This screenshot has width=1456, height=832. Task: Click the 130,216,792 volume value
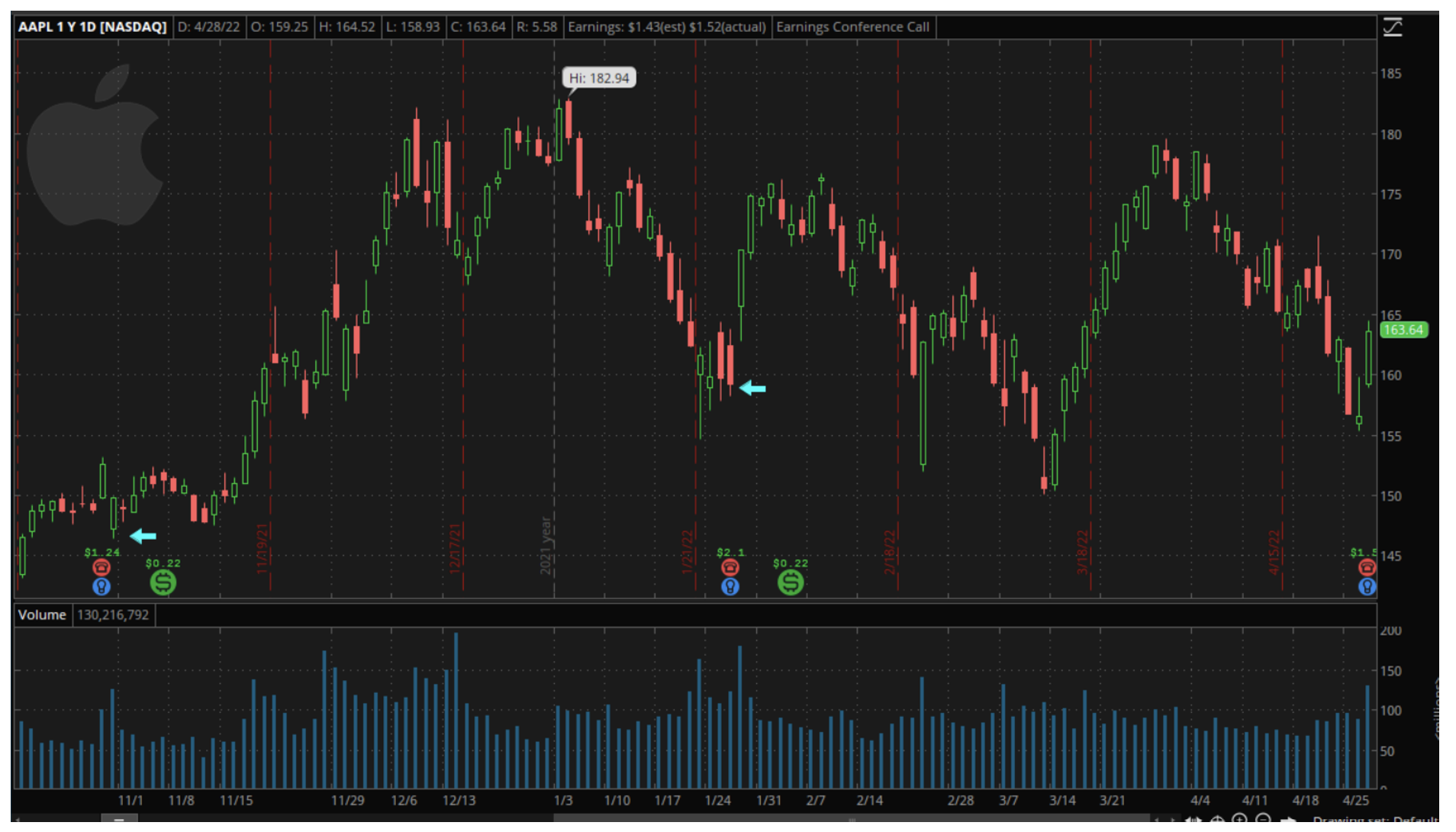coord(113,615)
